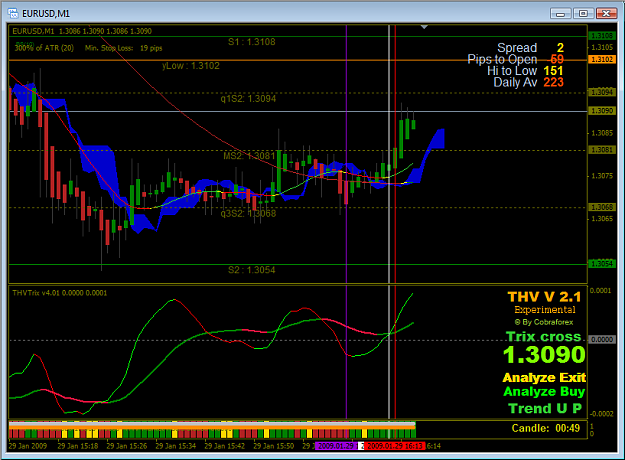
Task: Select the Daily Av value 223
Action: [553, 83]
